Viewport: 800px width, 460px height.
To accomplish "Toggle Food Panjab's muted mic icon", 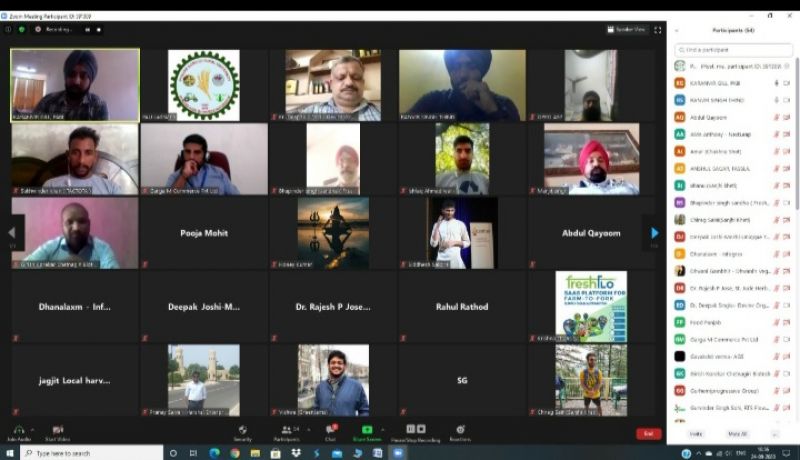I will [x=777, y=322].
